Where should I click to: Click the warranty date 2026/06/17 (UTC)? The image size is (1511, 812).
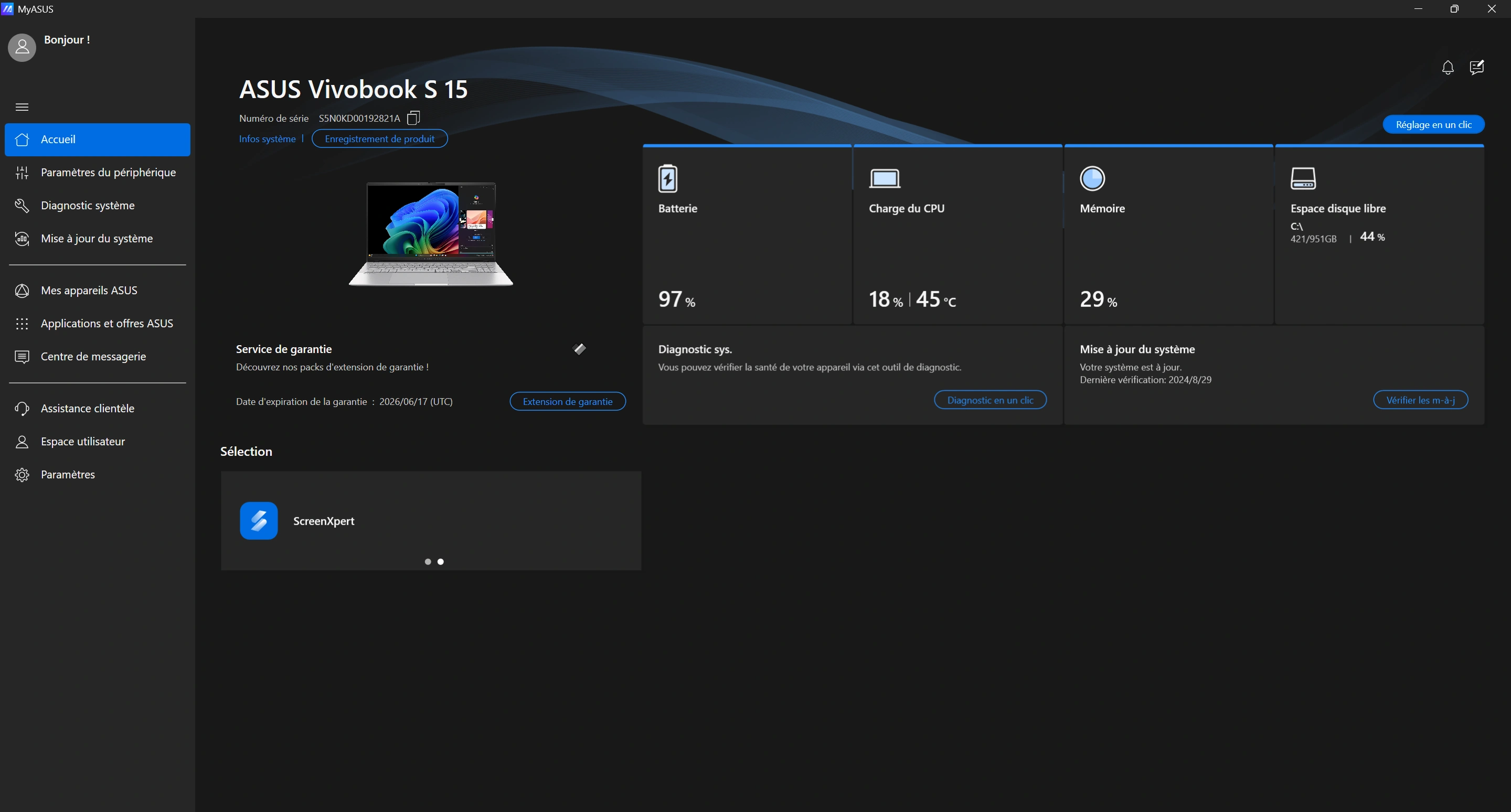coord(416,402)
